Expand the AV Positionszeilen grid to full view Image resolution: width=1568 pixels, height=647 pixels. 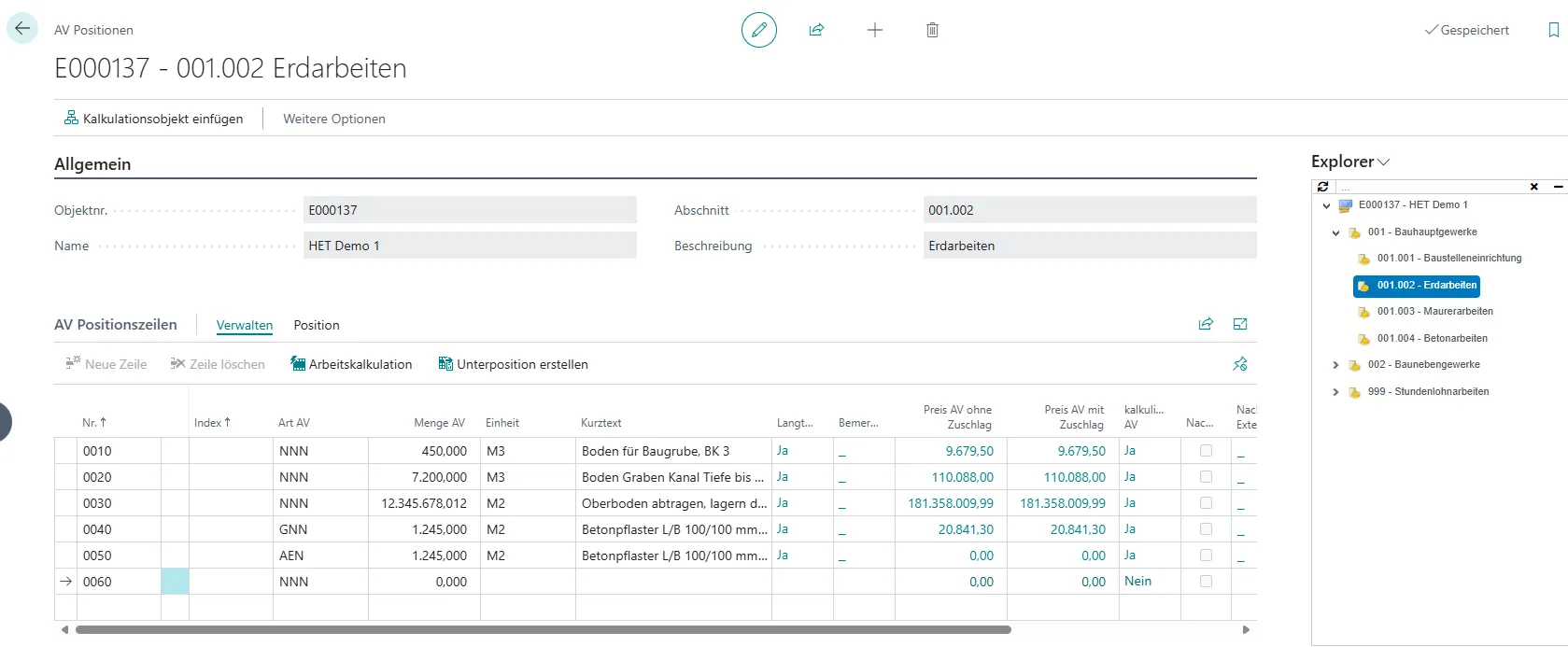pyautogui.click(x=1240, y=324)
